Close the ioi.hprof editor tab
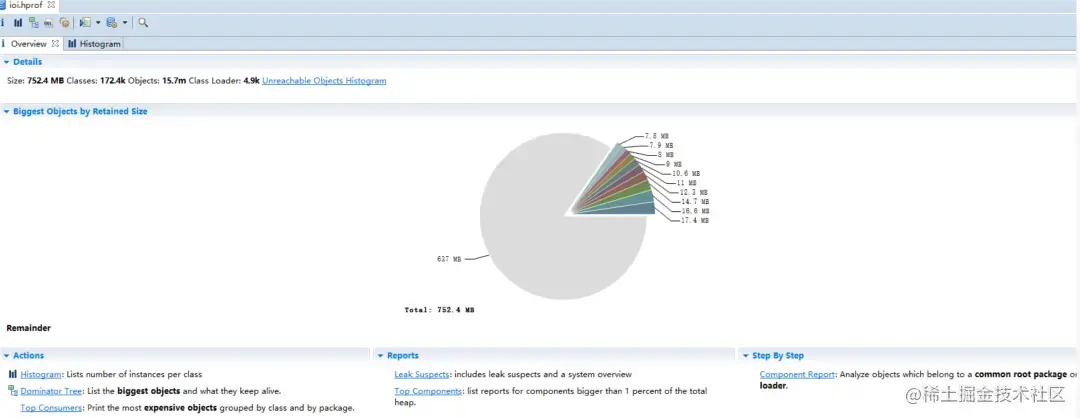The width and height of the screenshot is (1080, 419). [51, 5]
